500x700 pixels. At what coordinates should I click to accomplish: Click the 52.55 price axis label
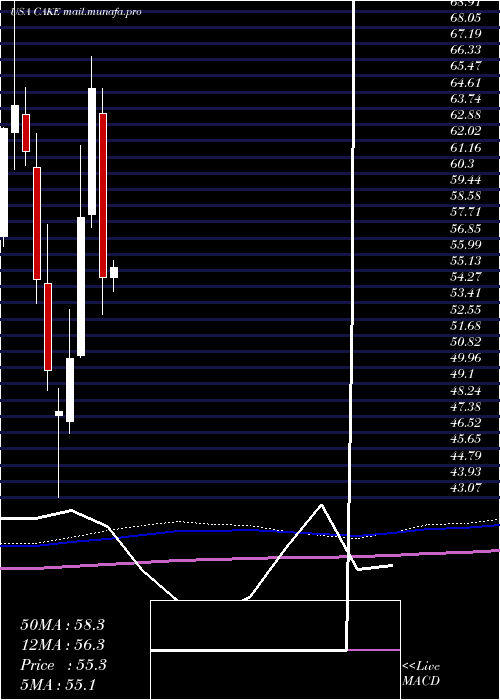pyautogui.click(x=466, y=309)
